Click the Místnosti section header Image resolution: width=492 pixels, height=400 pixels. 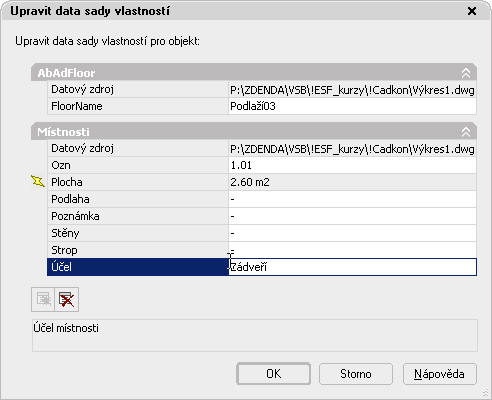tap(254, 131)
